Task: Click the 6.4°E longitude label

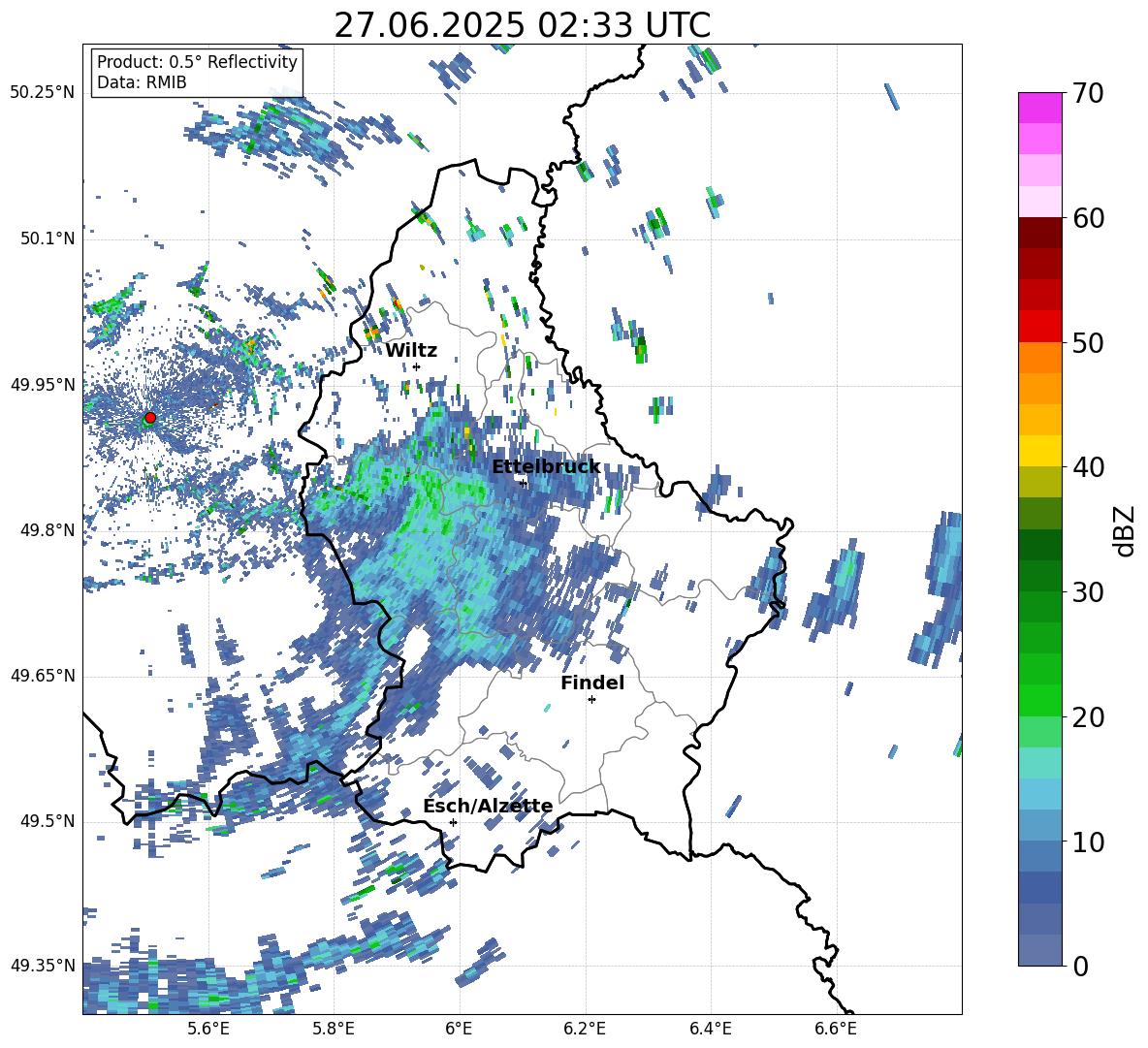Action: coord(711,1029)
